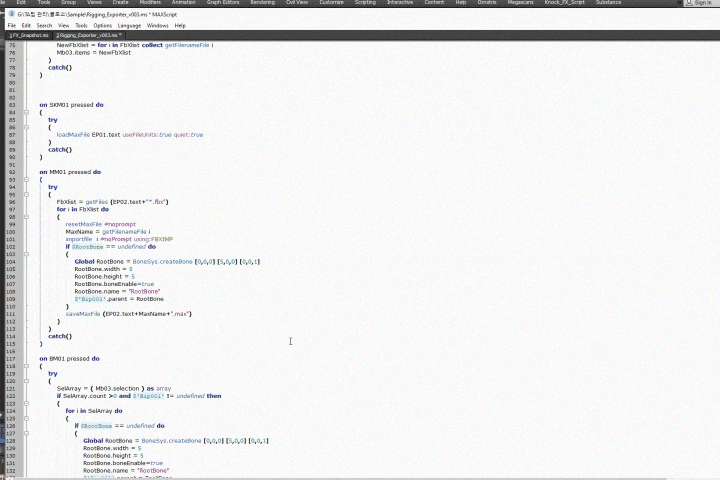The width and height of the screenshot is (720, 480).
Task: Open the editor Windows menu
Action: click(x=158, y=26)
